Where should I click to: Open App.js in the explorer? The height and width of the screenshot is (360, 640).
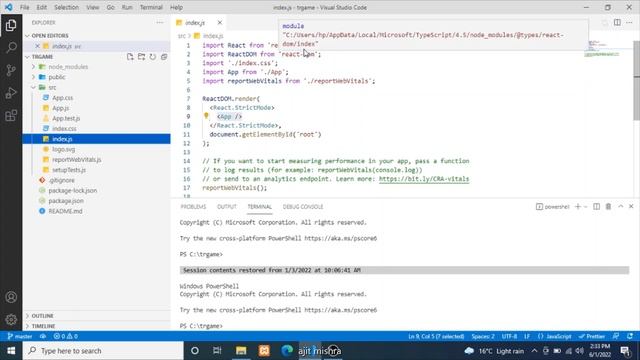60,108
